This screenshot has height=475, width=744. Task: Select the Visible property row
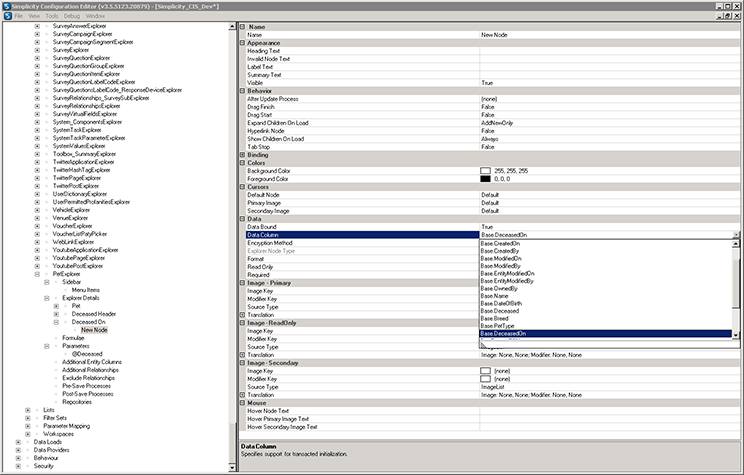493,83
